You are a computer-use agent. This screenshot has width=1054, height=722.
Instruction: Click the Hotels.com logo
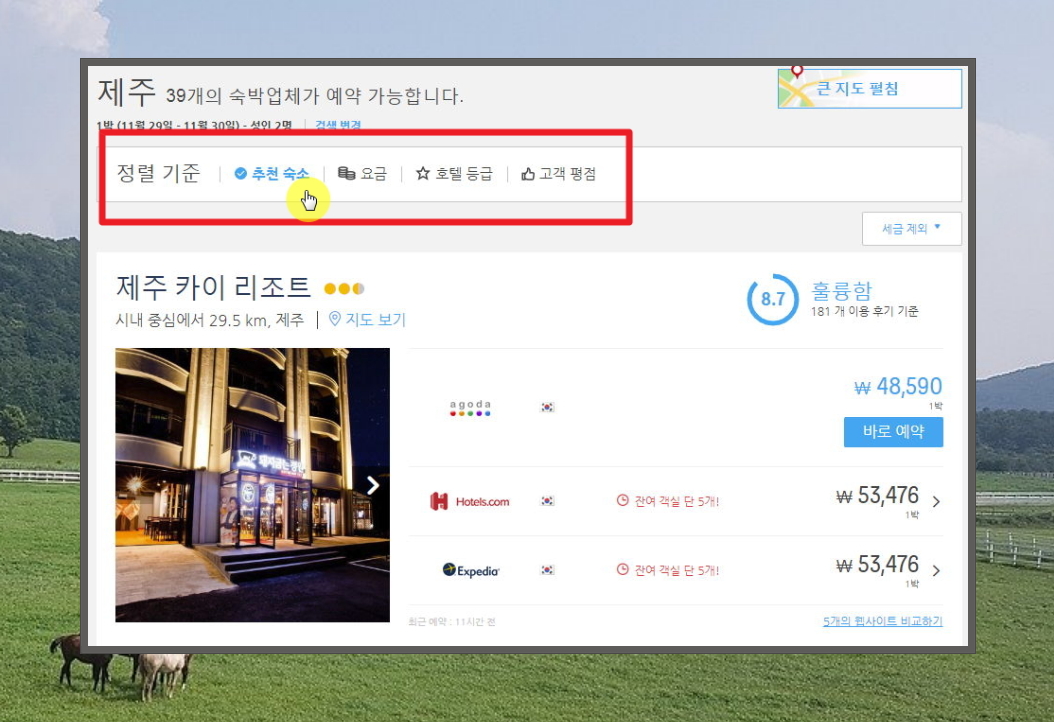click(470, 502)
